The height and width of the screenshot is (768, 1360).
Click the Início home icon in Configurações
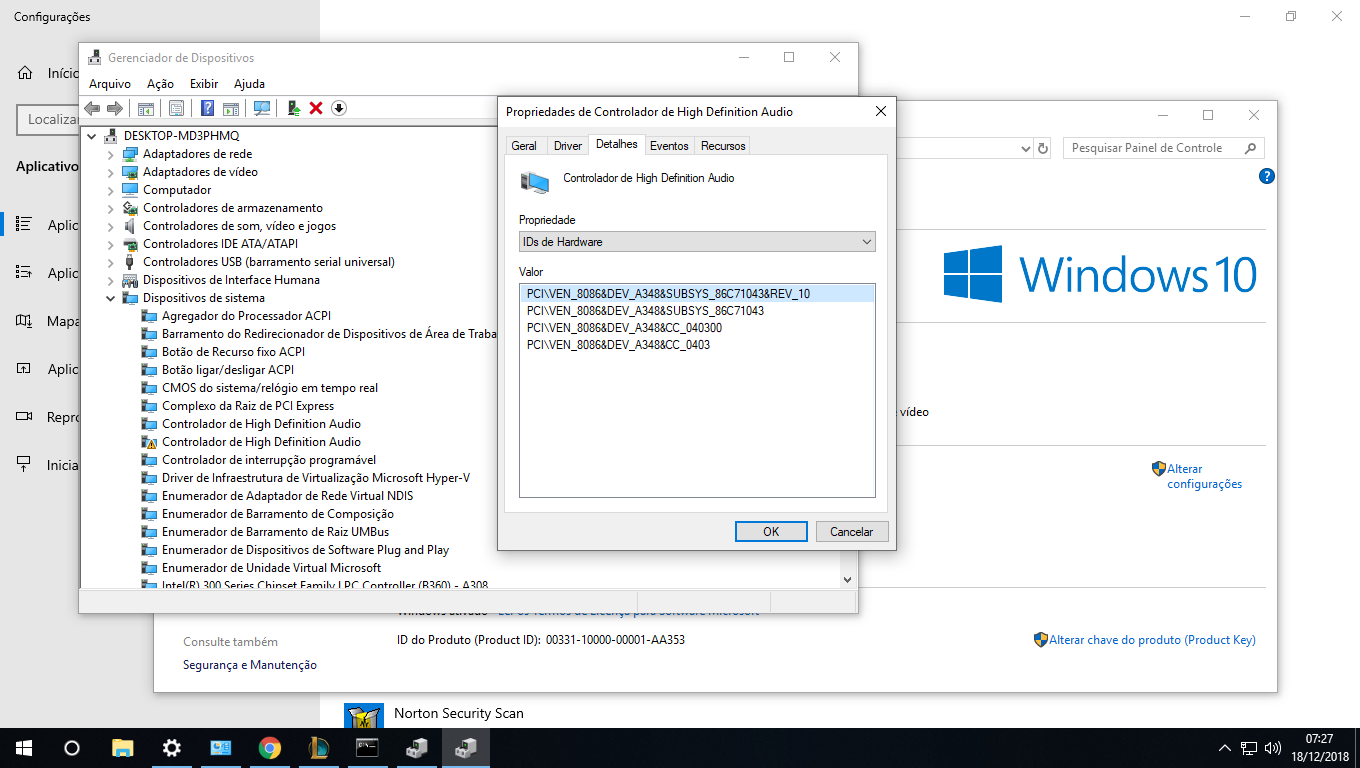coord(24,73)
